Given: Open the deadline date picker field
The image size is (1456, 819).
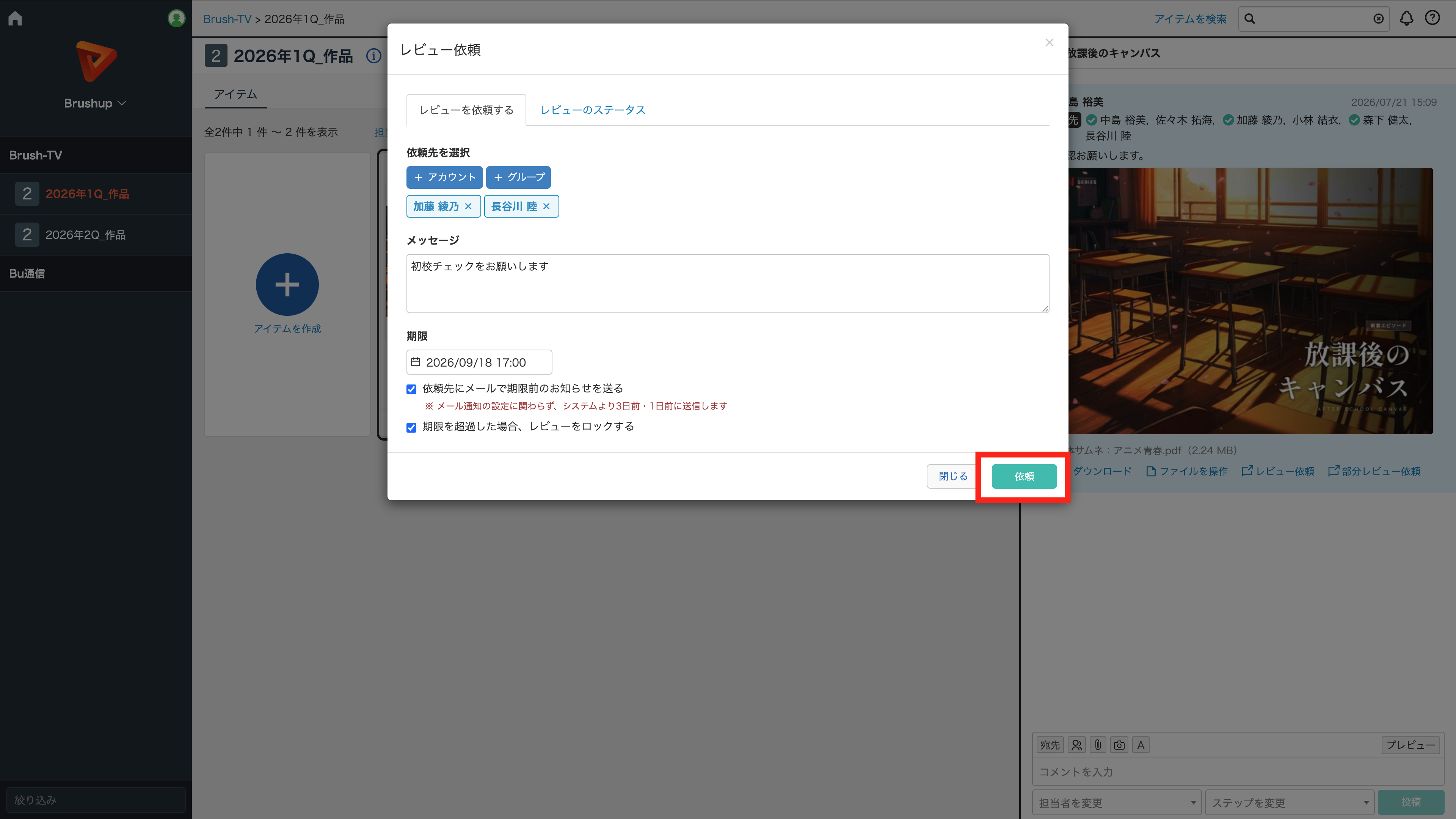Looking at the screenshot, I should coord(479,362).
